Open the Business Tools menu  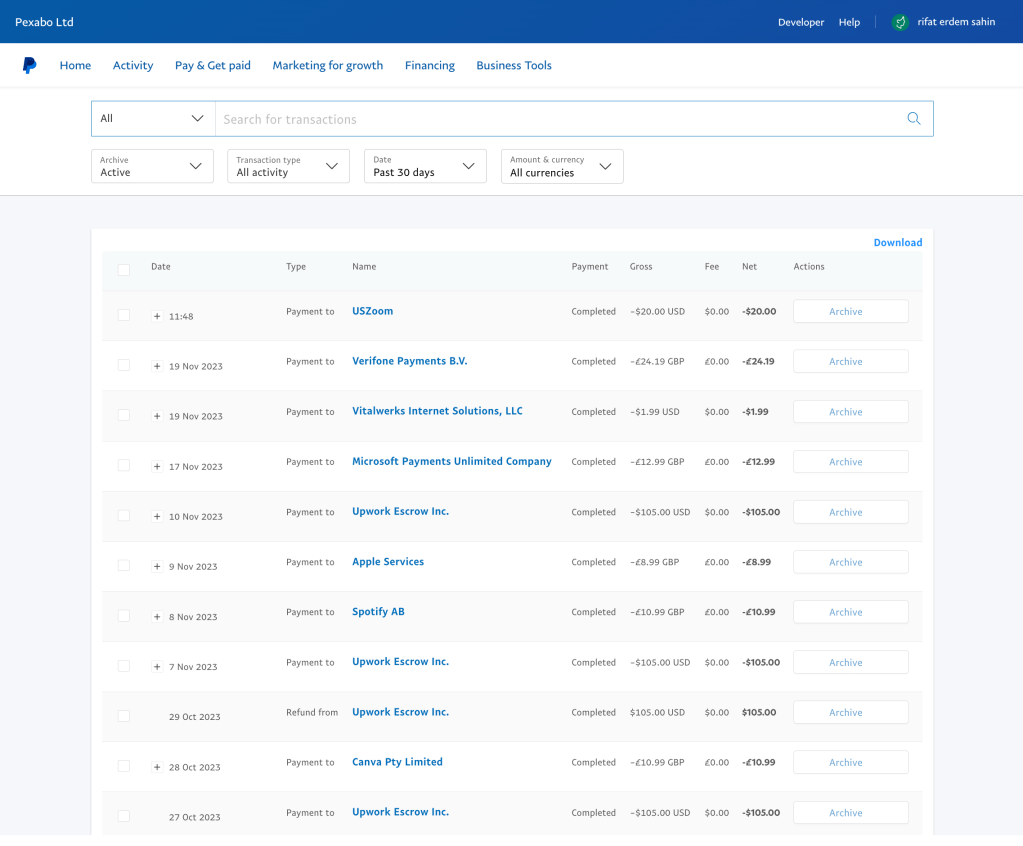point(514,65)
